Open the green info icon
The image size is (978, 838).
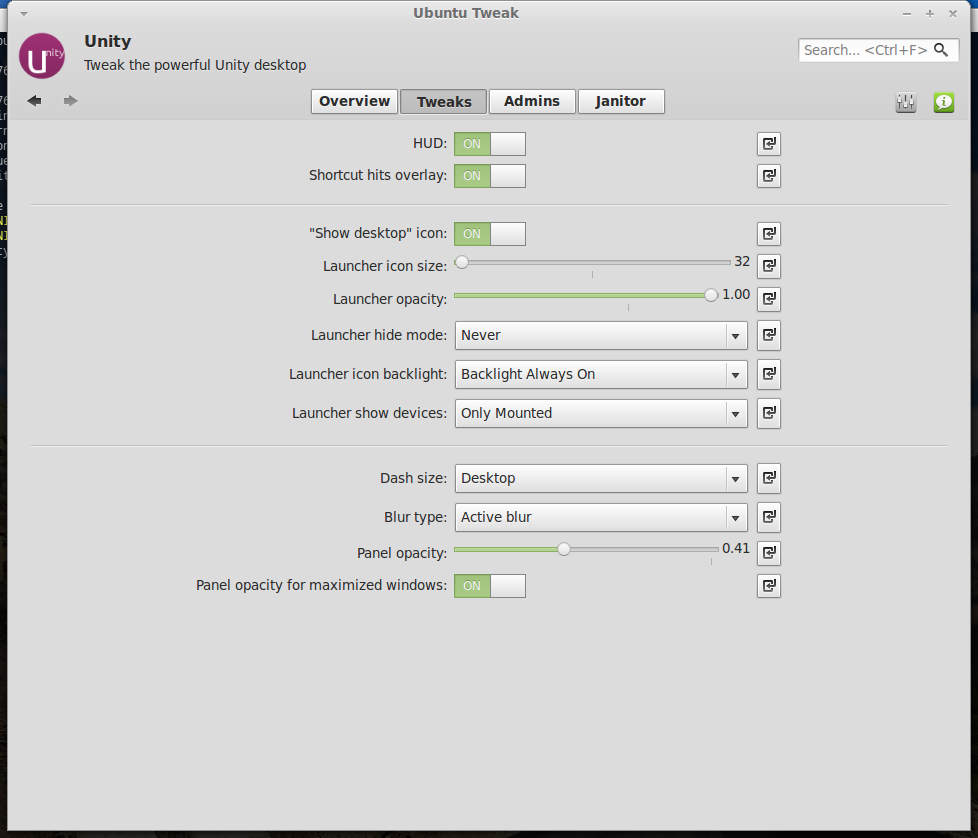(944, 102)
